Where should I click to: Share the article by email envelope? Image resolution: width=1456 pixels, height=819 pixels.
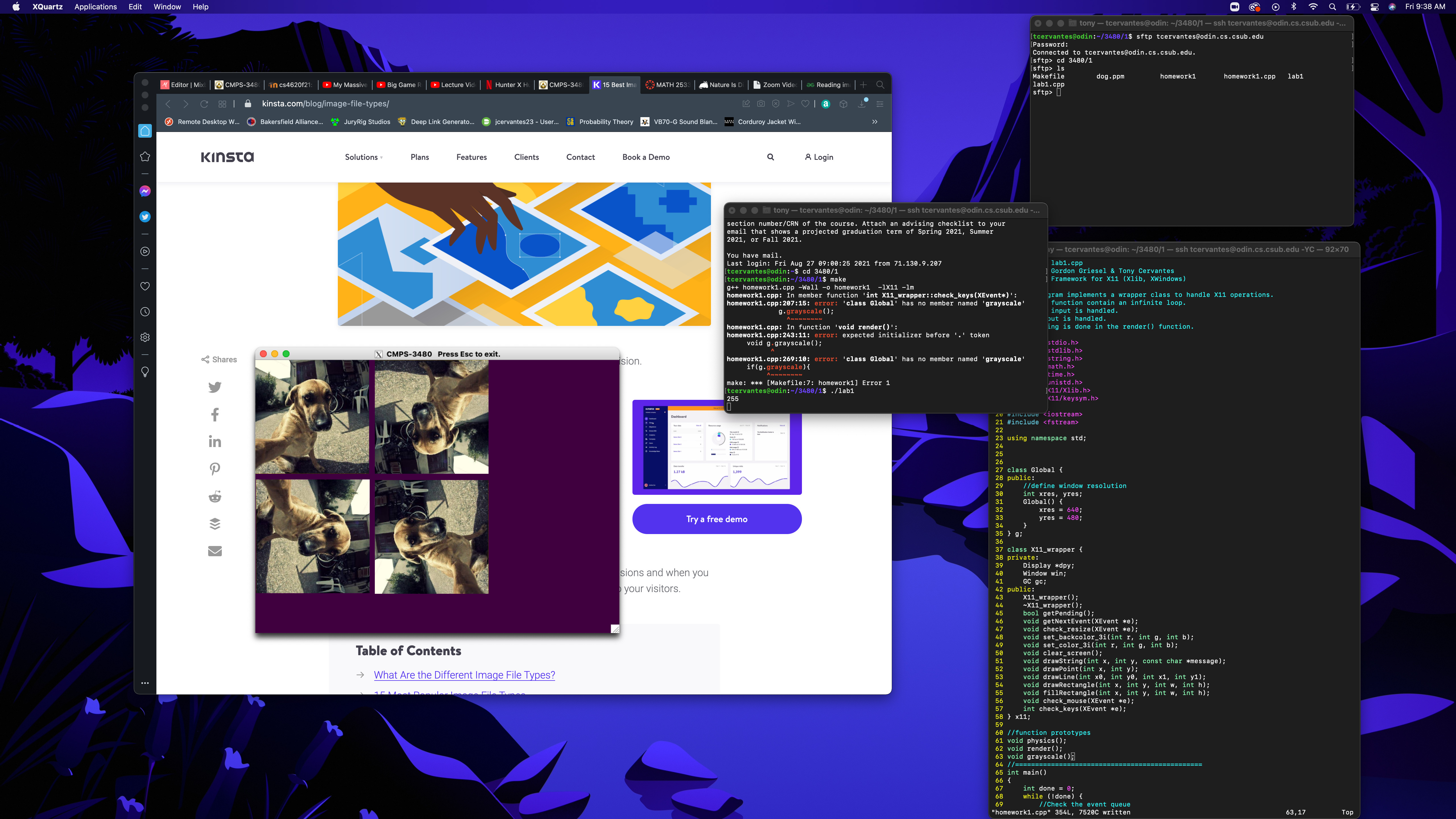coord(215,551)
